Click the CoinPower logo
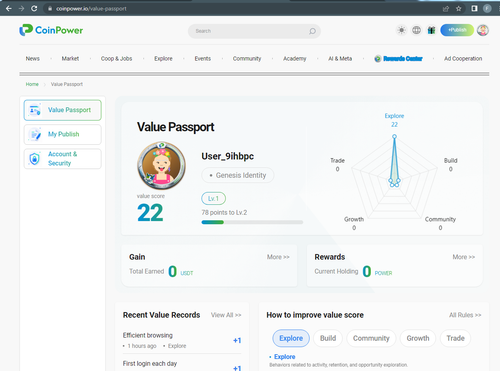Viewport: 500px width, 371px height. click(51, 30)
